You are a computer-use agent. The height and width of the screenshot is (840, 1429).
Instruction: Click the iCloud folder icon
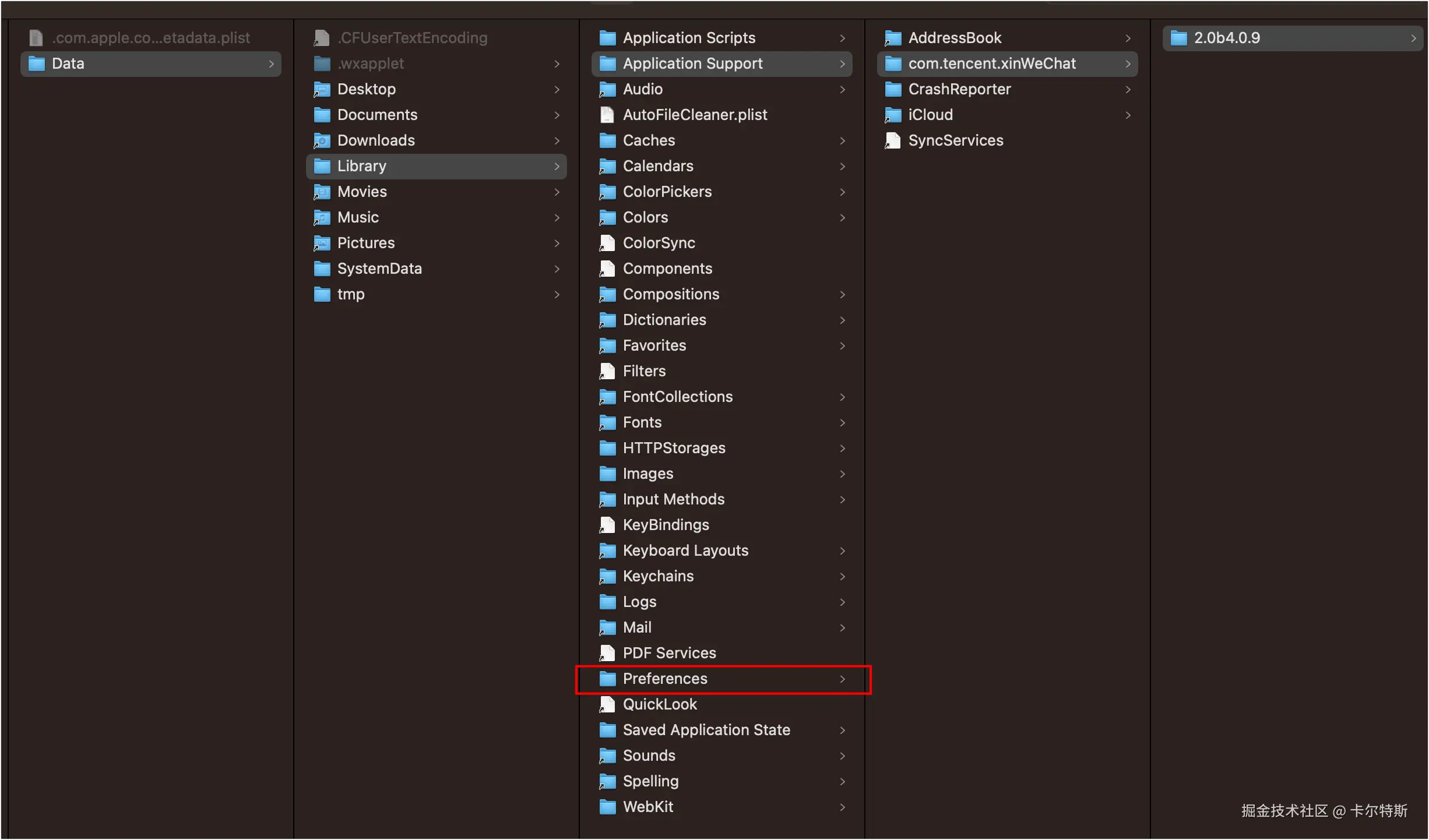coord(893,115)
